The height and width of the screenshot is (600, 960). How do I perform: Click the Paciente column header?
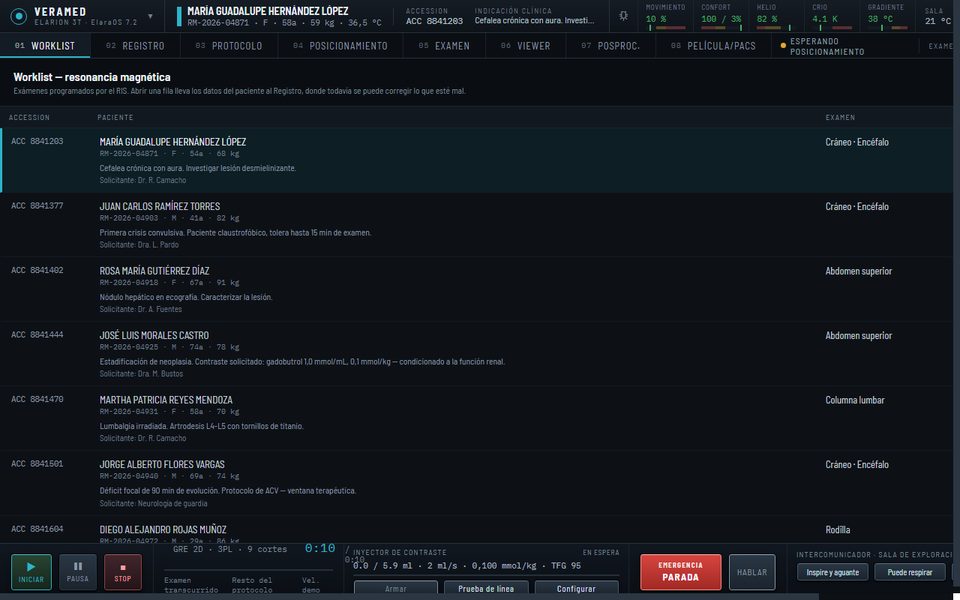click(x=115, y=117)
